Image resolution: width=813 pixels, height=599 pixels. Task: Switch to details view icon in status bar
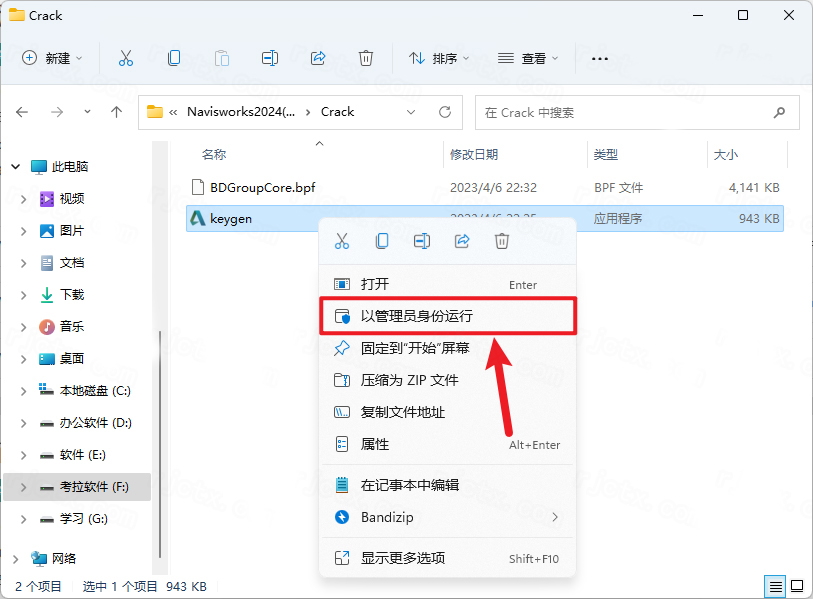(x=776, y=587)
